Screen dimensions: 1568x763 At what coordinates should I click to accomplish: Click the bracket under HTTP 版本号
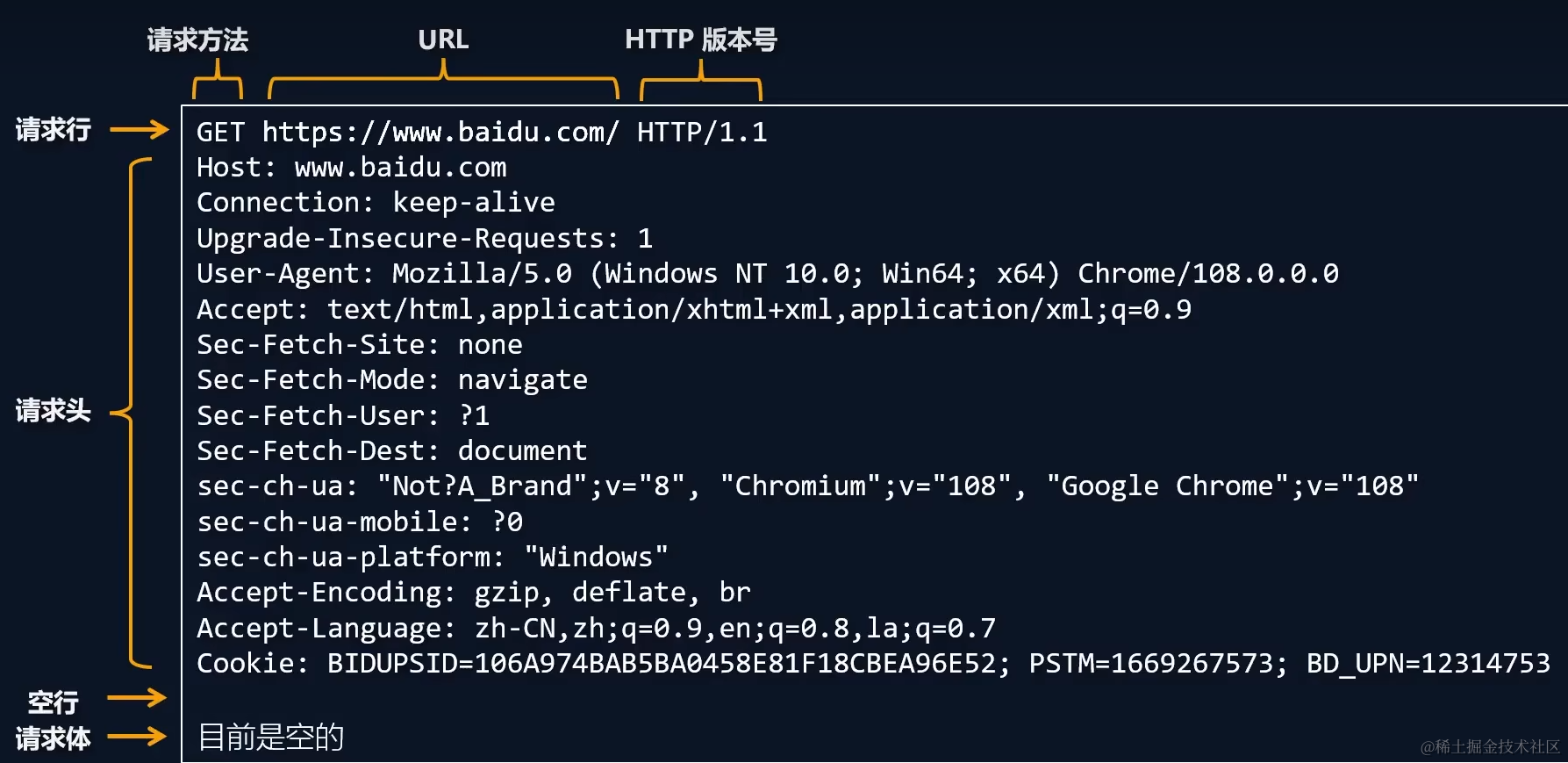tap(700, 80)
